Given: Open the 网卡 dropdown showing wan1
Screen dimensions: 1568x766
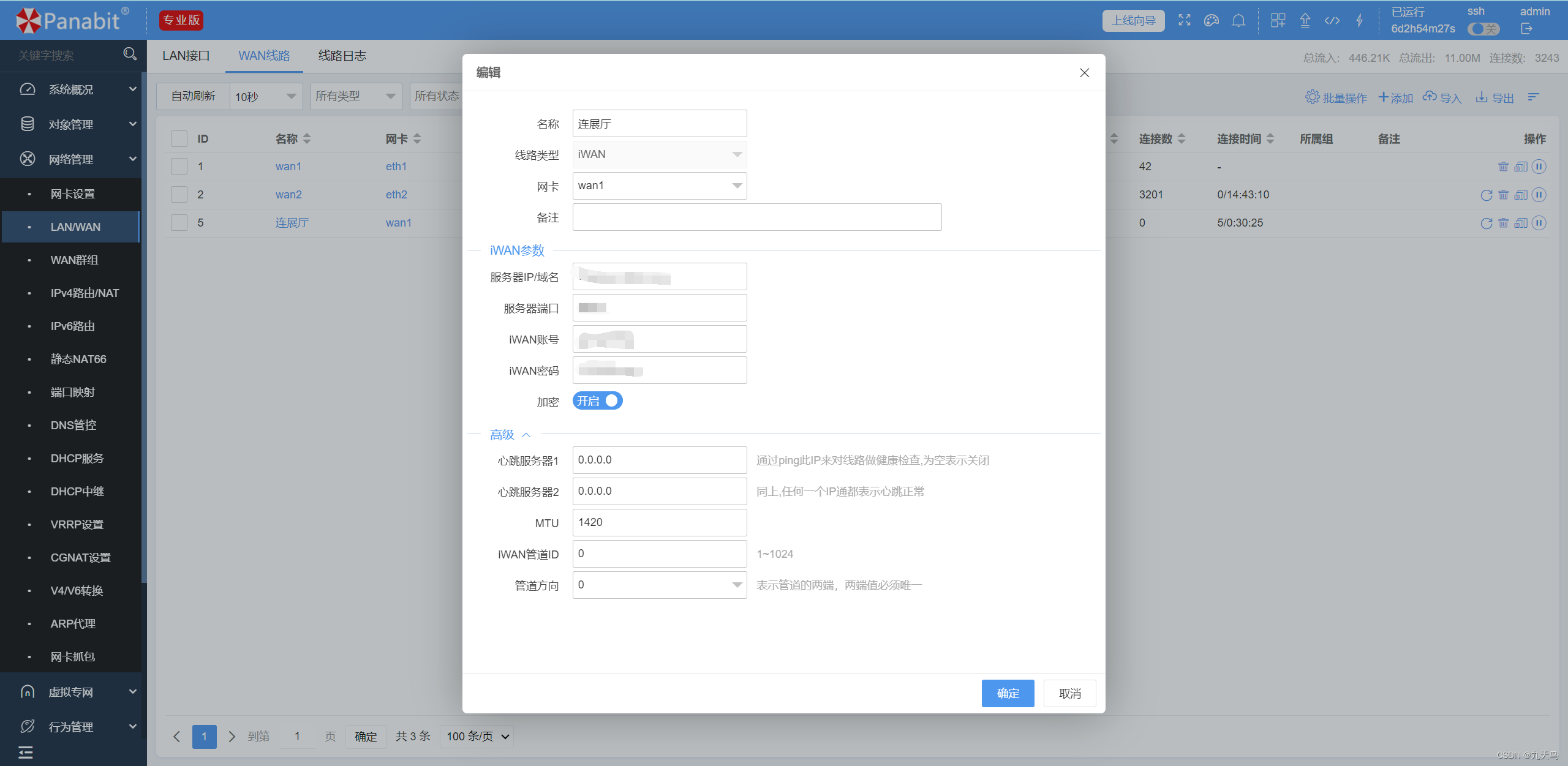Looking at the screenshot, I should tap(659, 186).
